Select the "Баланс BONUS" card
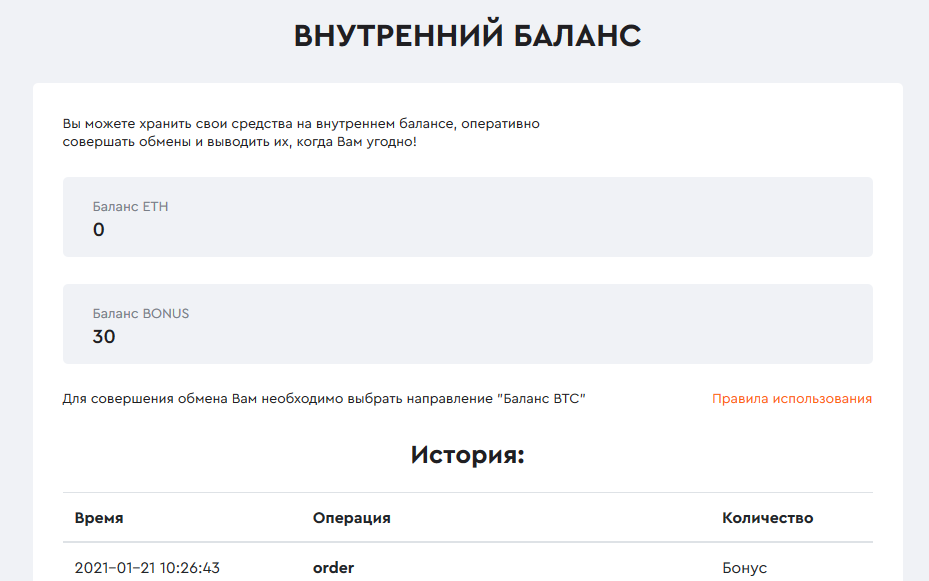This screenshot has width=929, height=581. [x=466, y=323]
